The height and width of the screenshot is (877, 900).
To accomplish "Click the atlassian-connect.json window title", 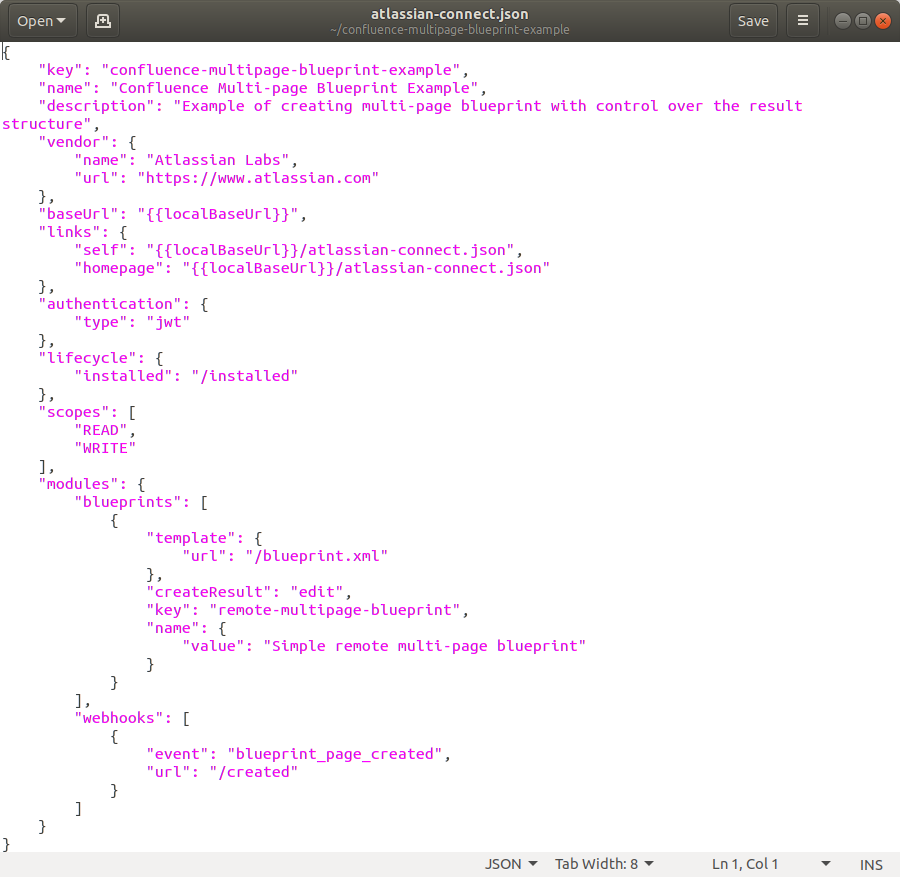I will pos(449,14).
